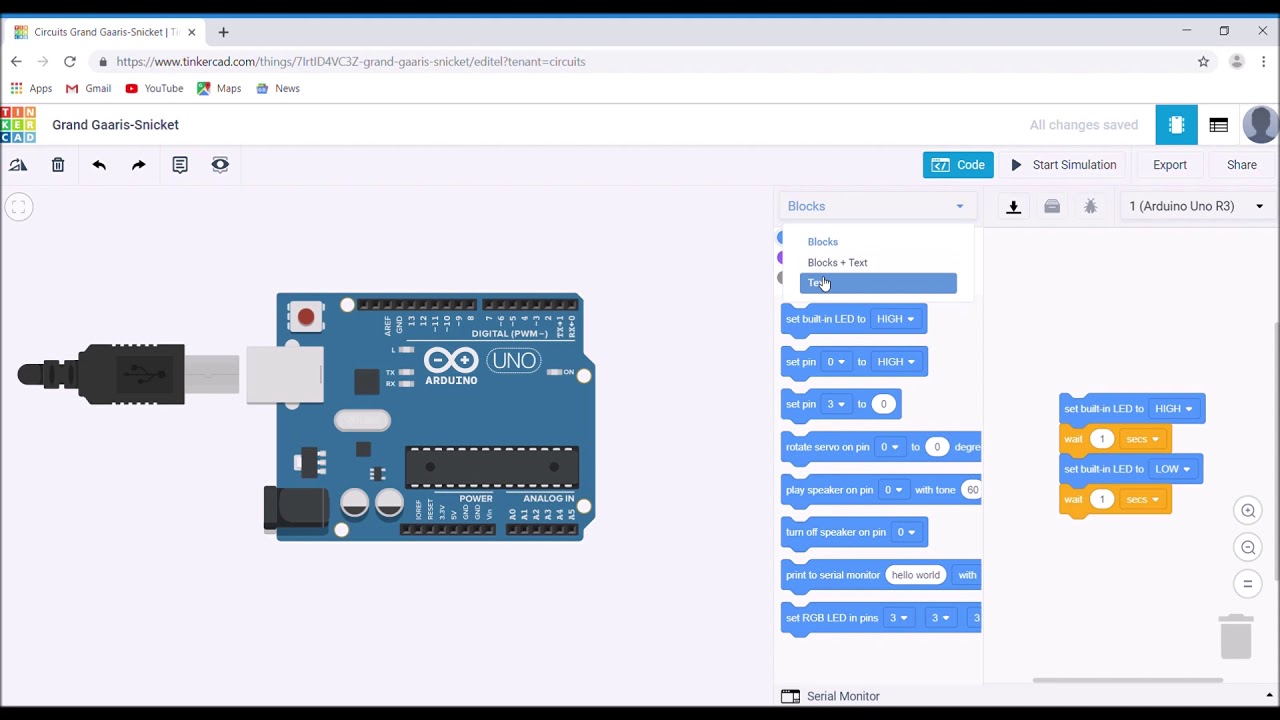Reload the browser page
This screenshot has width=1280, height=720.
[70, 62]
